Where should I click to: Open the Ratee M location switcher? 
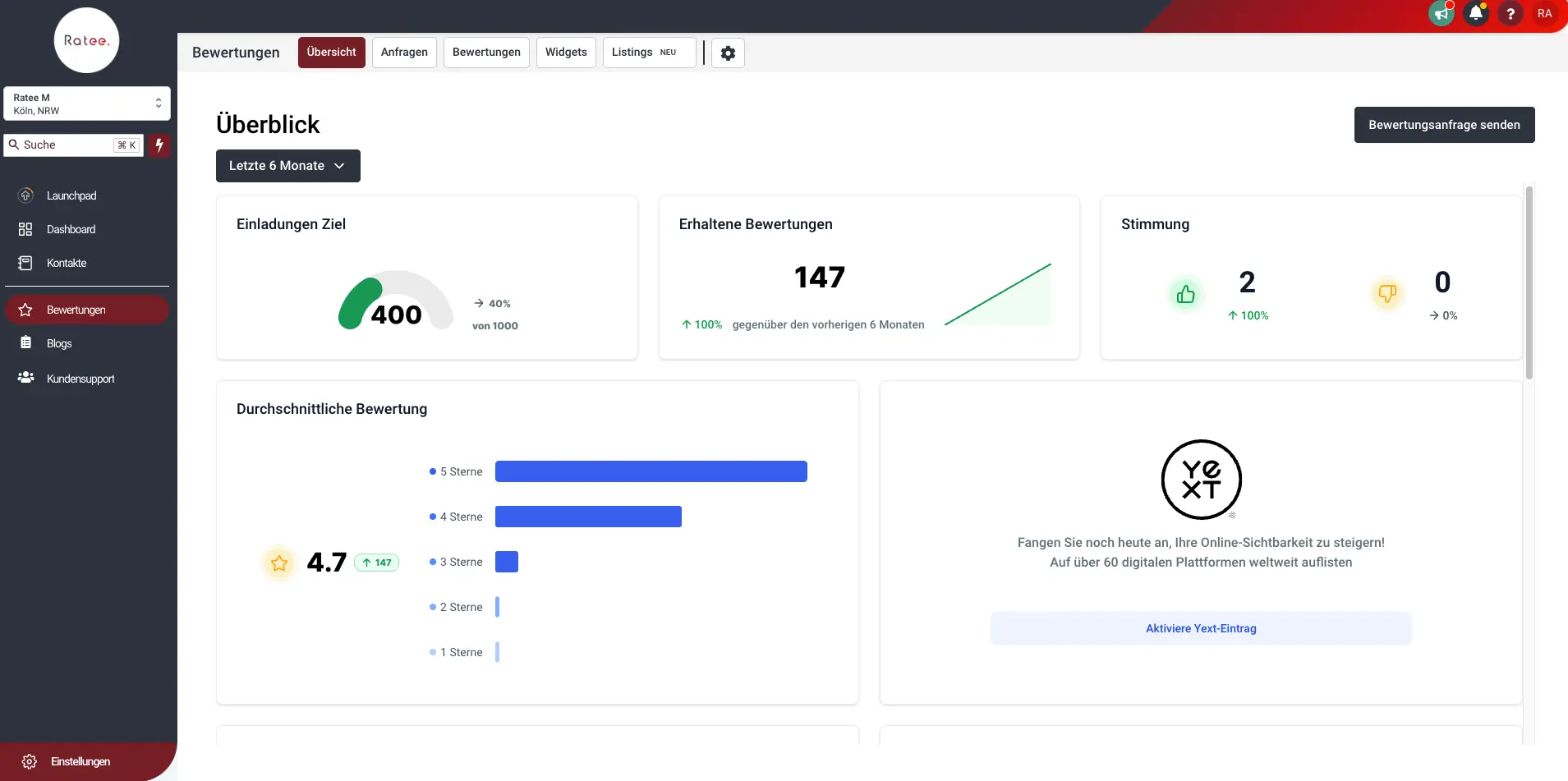(x=87, y=103)
